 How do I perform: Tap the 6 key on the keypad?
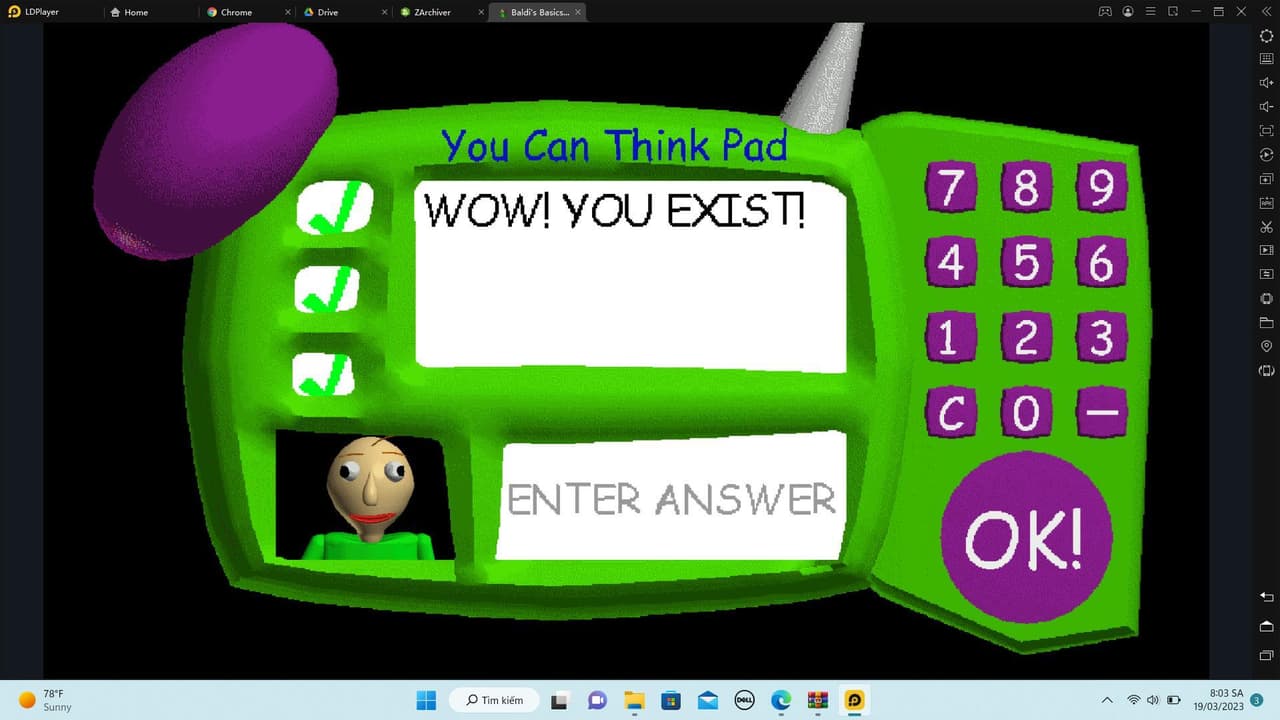pyautogui.click(x=1101, y=262)
